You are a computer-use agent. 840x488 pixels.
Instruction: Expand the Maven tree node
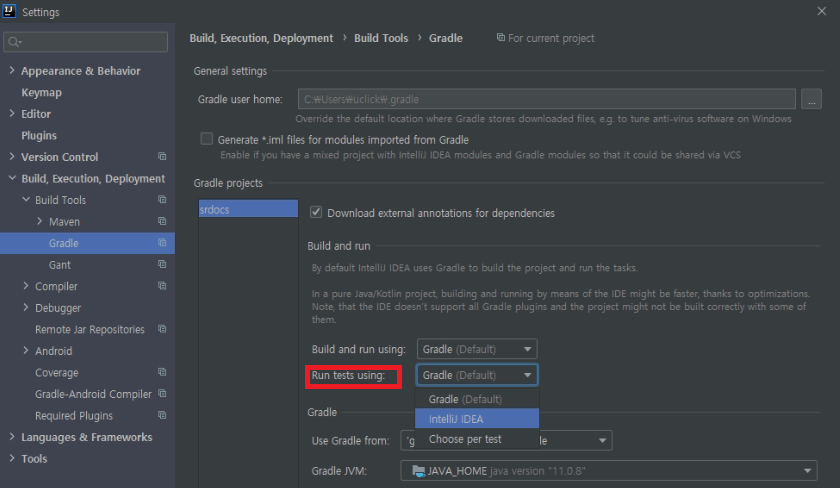40,221
